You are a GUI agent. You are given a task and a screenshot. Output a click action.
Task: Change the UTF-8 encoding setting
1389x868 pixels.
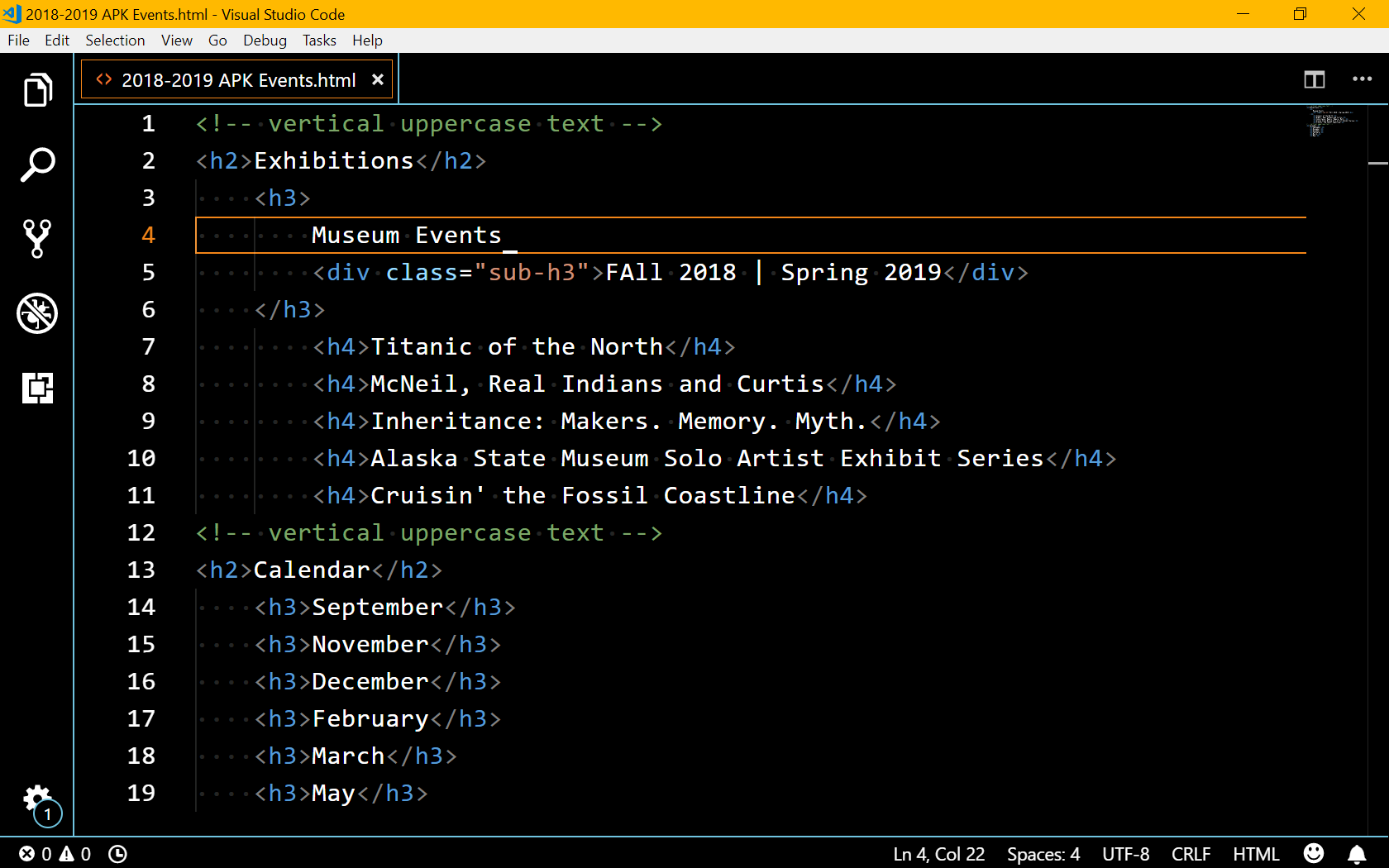point(1125,854)
